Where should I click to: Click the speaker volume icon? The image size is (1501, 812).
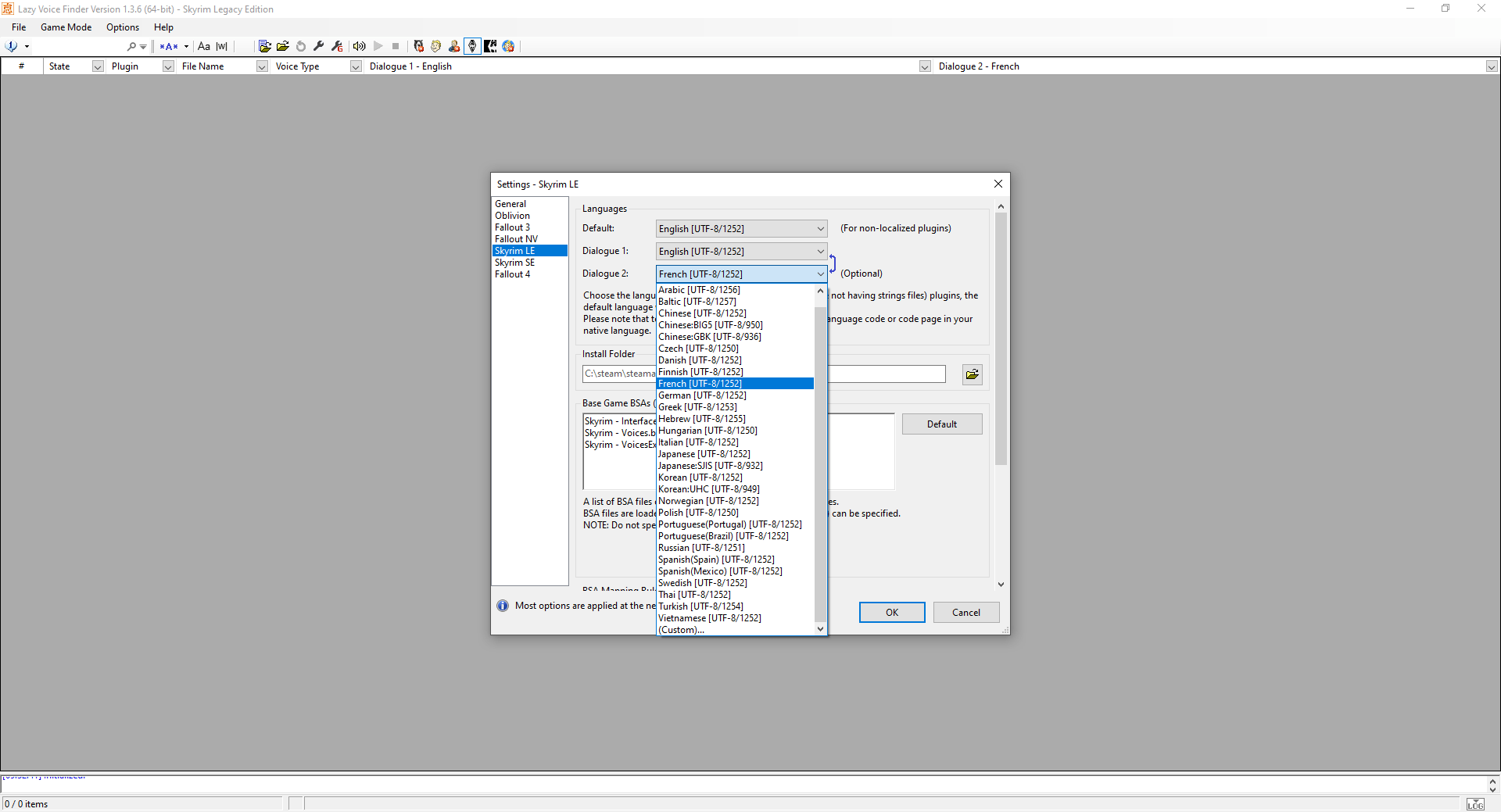point(359,46)
